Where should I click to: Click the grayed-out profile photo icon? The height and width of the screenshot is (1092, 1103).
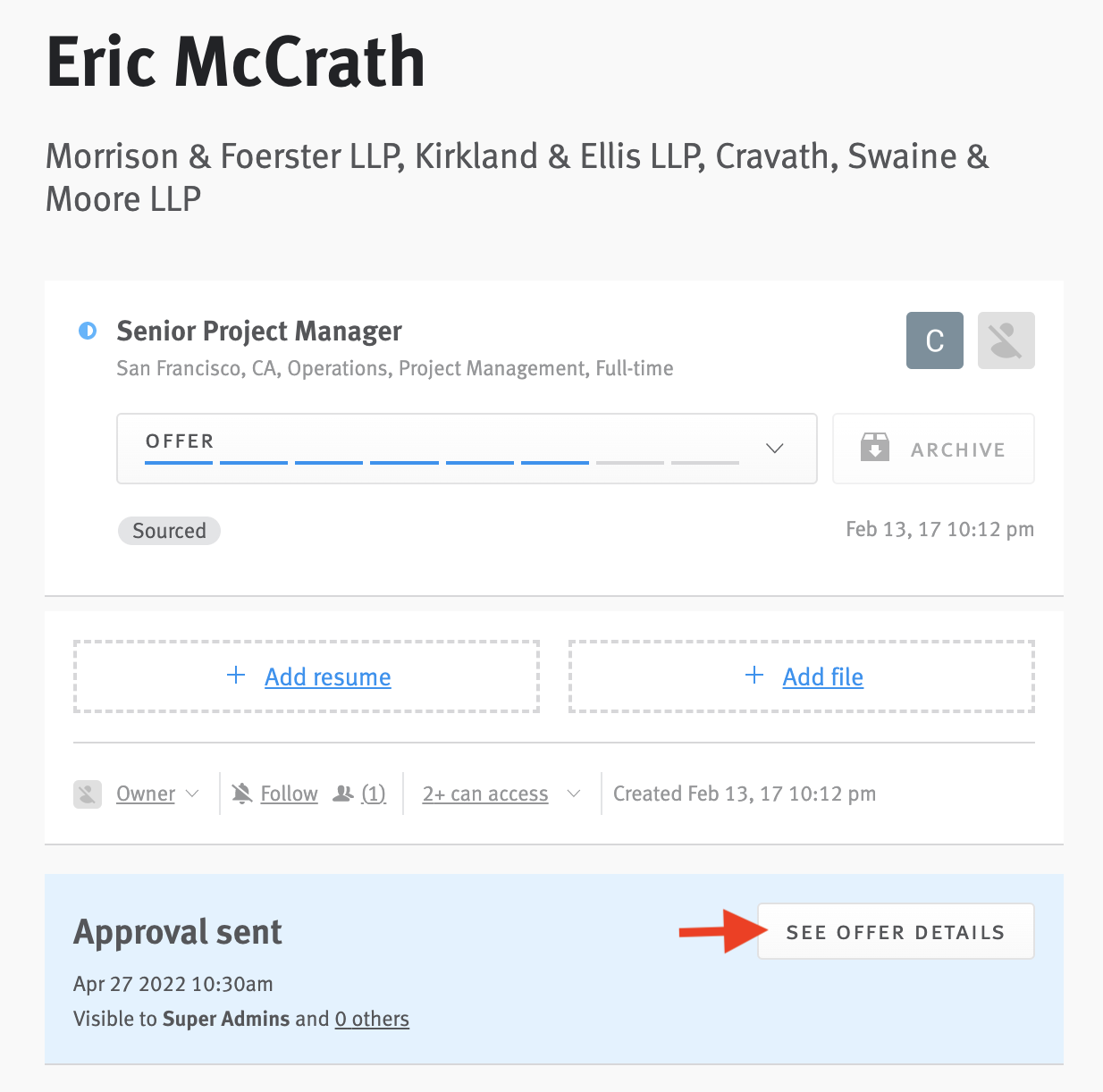(1006, 340)
